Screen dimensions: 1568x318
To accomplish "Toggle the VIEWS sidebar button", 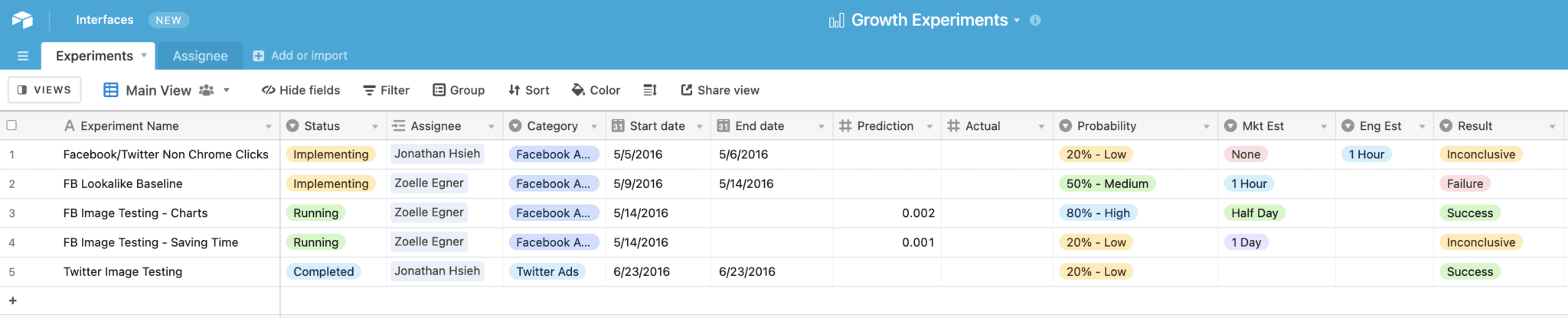I will pos(44,90).
